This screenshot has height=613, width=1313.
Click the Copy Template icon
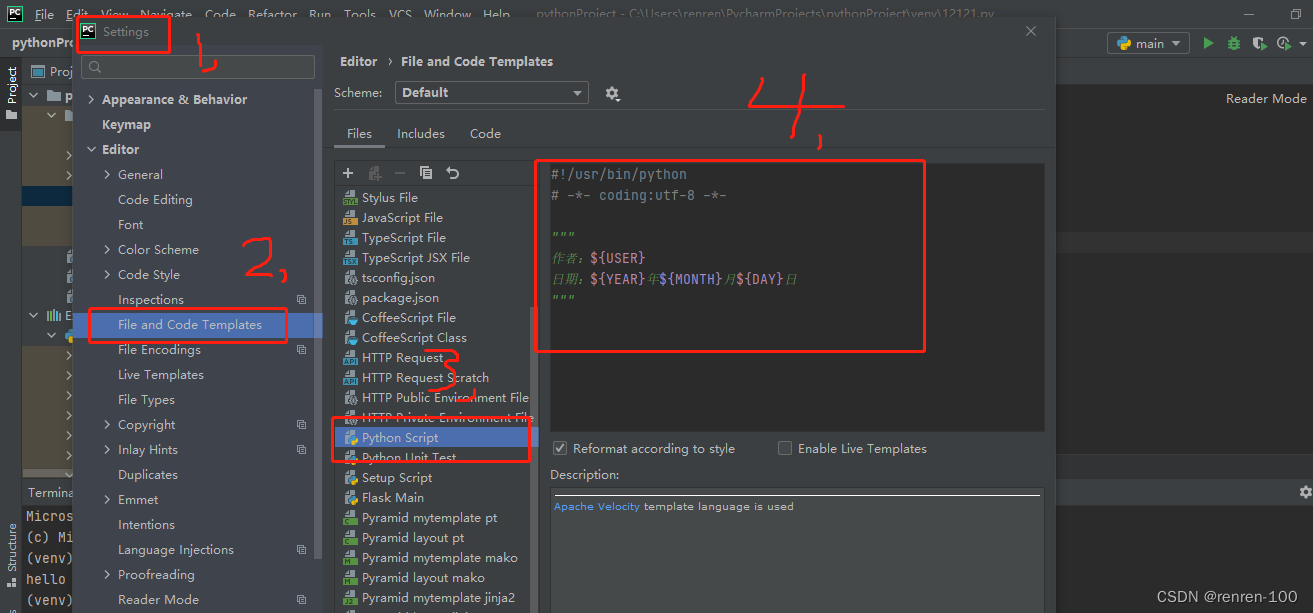pos(426,173)
